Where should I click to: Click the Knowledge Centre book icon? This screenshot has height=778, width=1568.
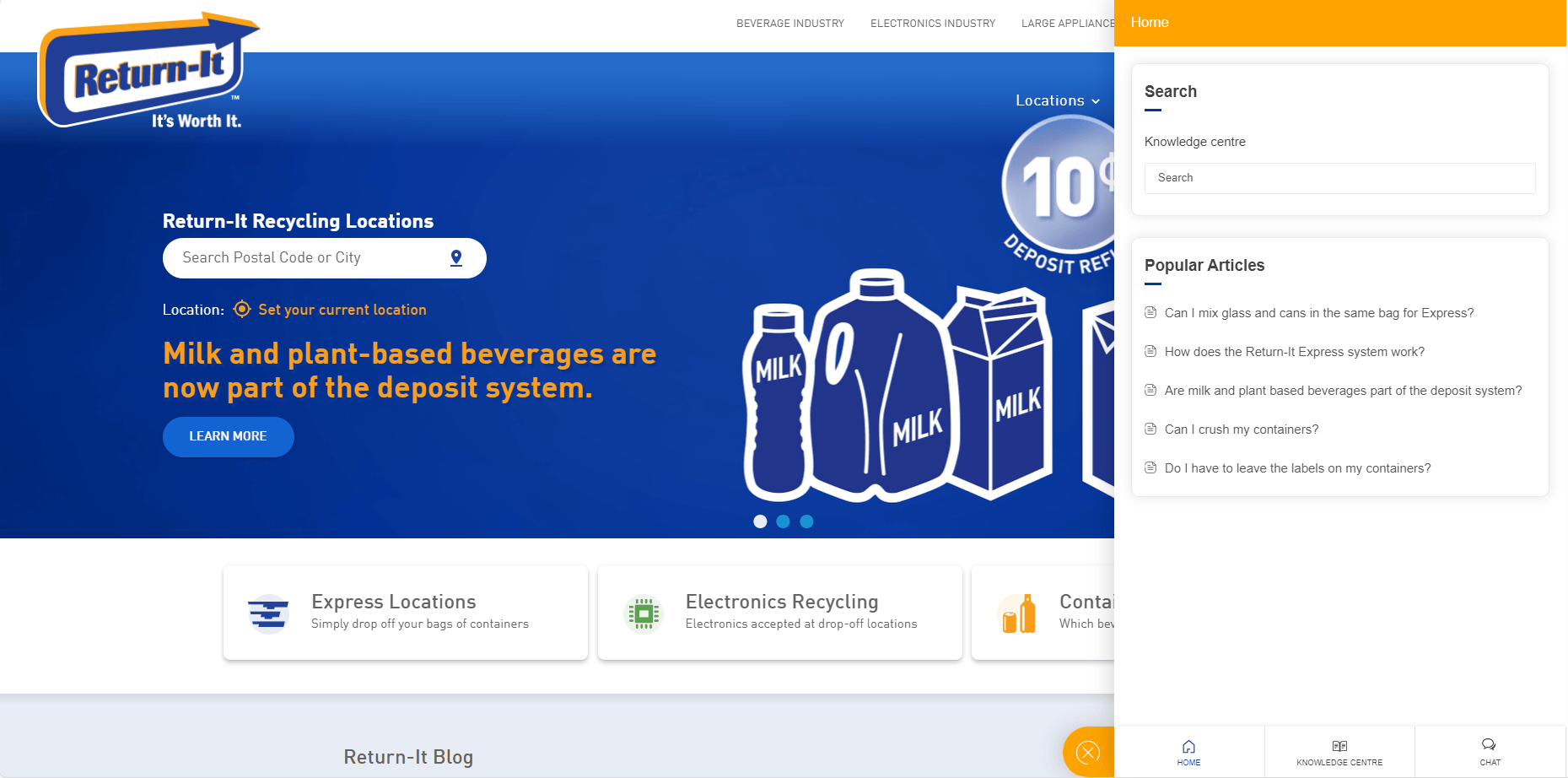tap(1339, 746)
